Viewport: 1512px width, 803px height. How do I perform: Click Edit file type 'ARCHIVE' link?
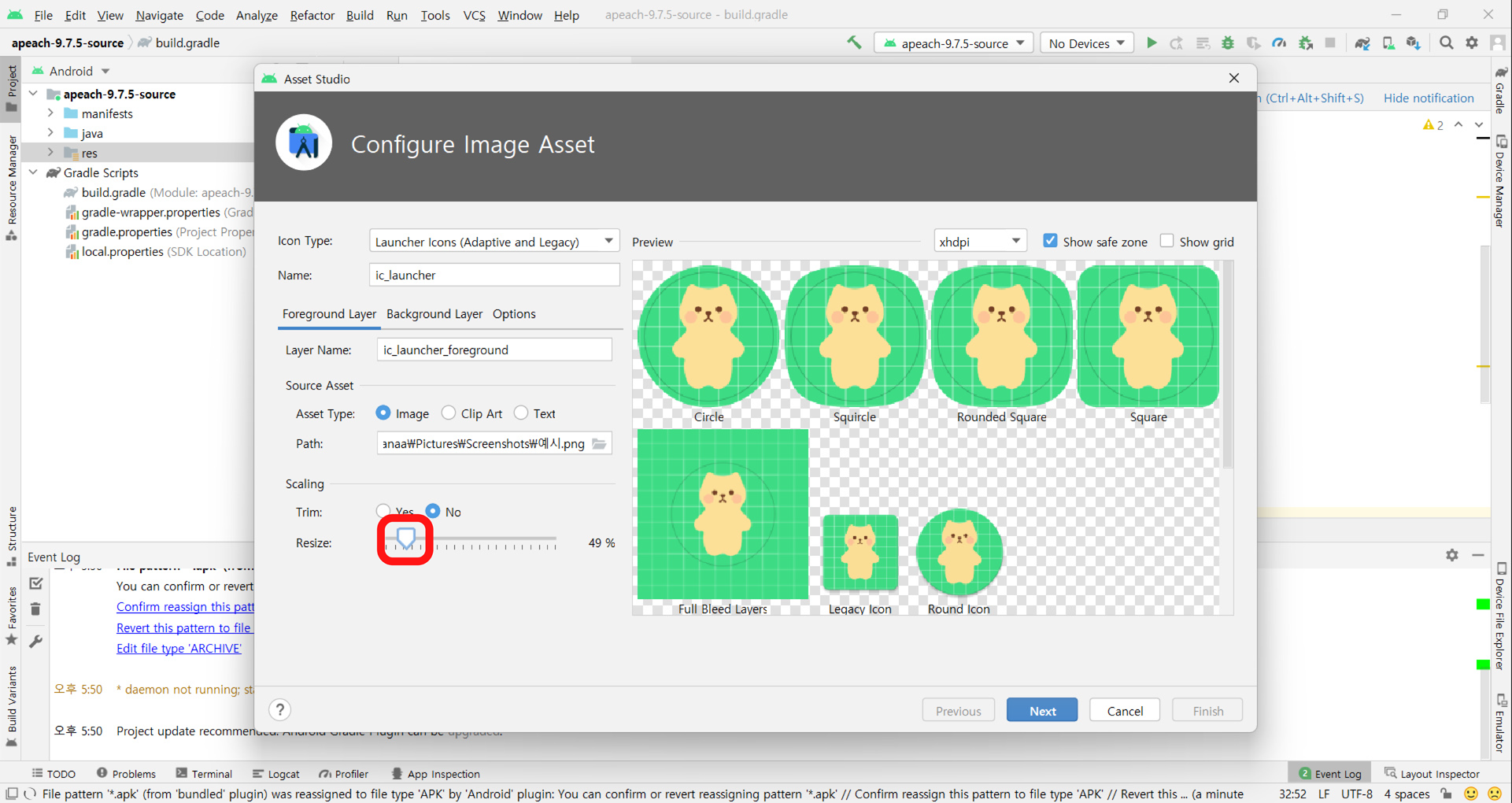[x=179, y=648]
